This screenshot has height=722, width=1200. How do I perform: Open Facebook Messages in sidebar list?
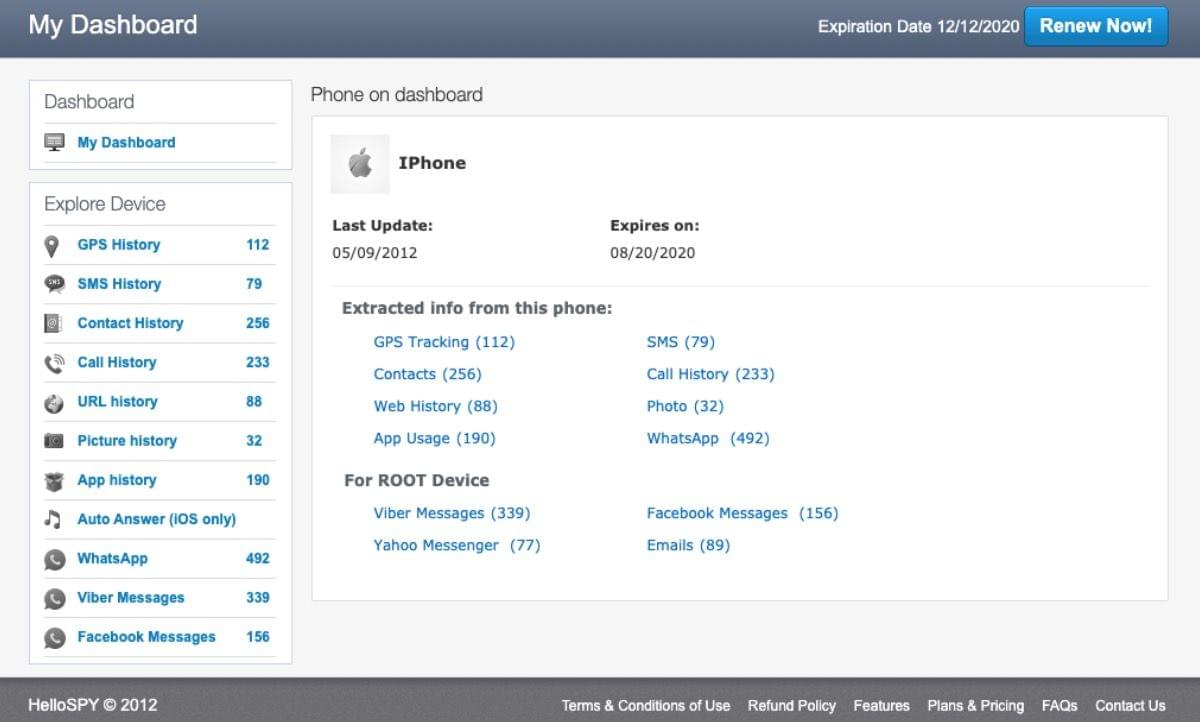146,636
